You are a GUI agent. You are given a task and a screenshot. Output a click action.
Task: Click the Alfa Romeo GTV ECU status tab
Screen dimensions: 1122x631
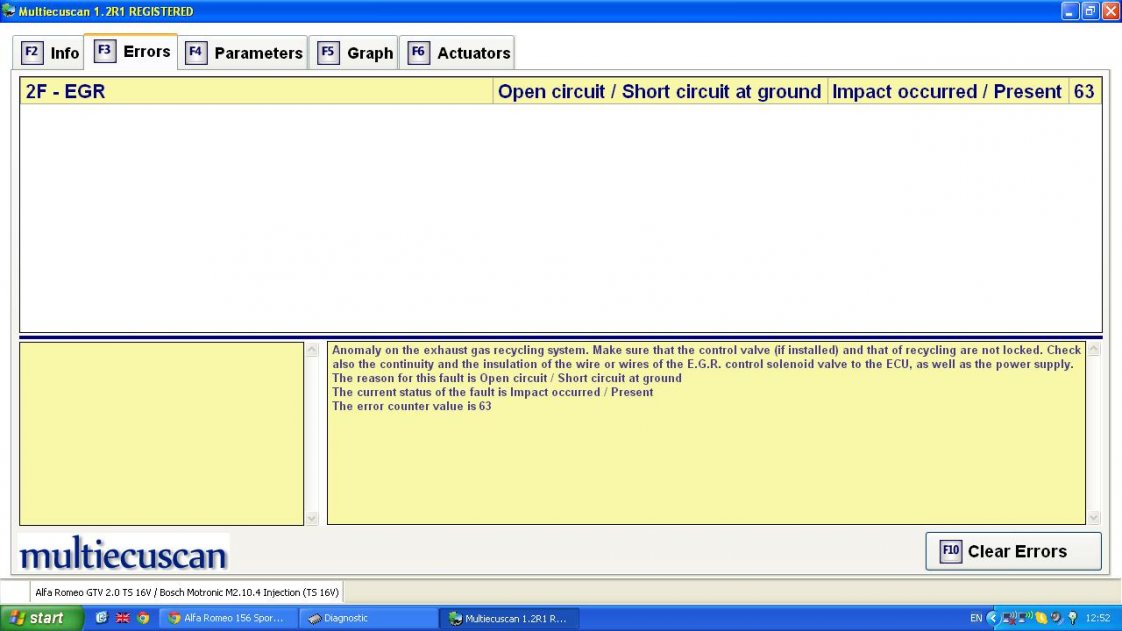pyautogui.click(x=187, y=592)
